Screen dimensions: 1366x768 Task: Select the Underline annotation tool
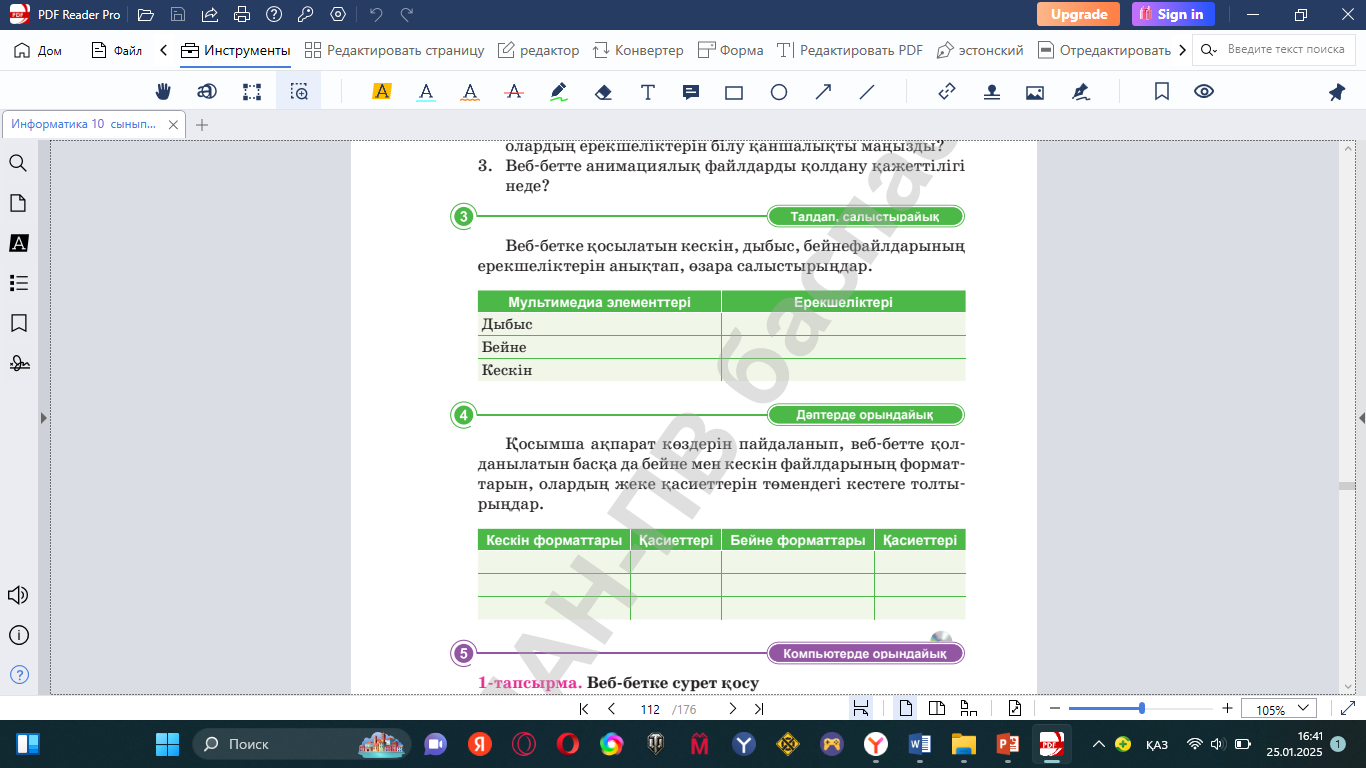point(426,92)
